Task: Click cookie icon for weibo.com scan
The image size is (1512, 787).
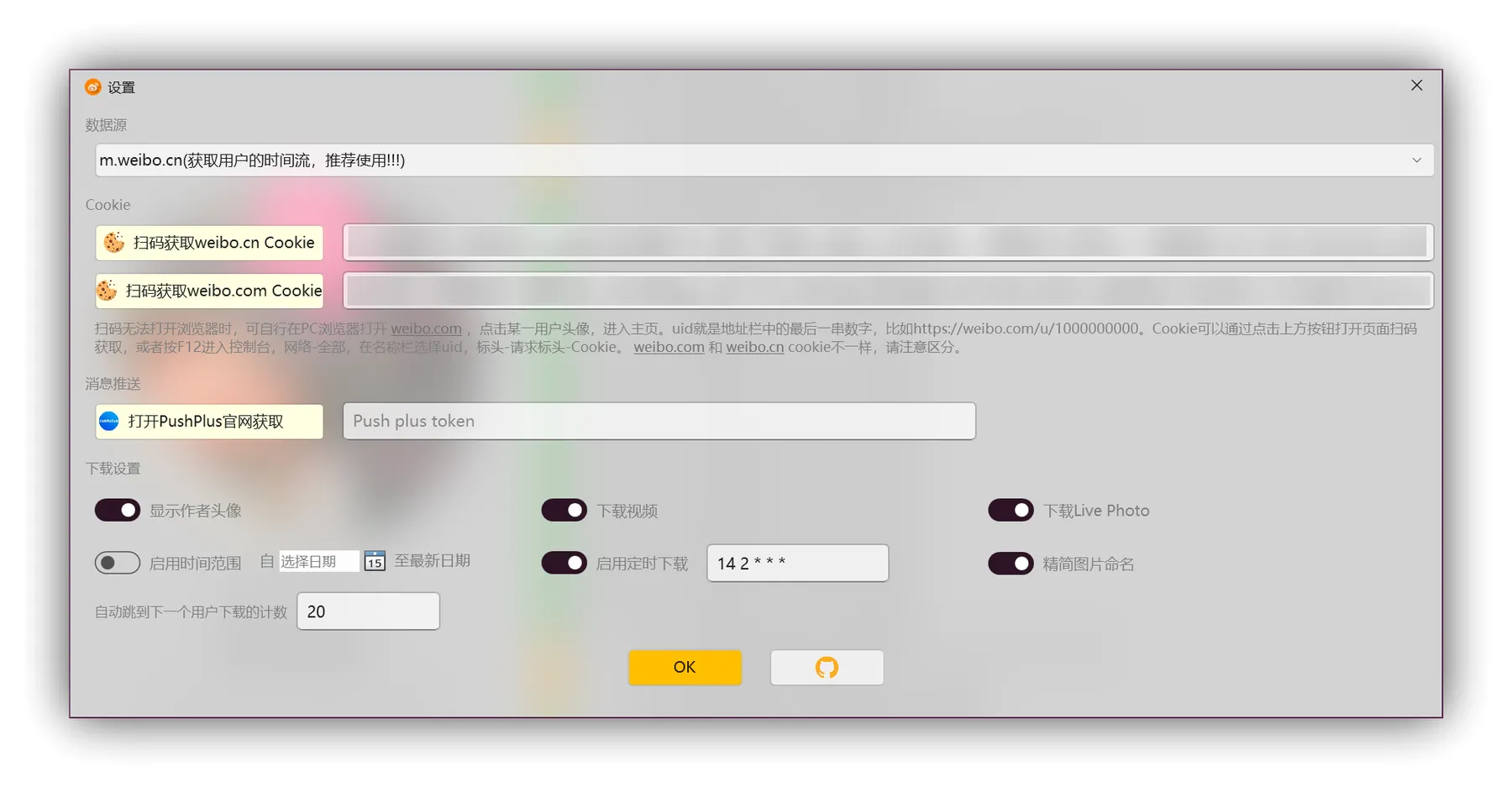Action: pyautogui.click(x=107, y=291)
